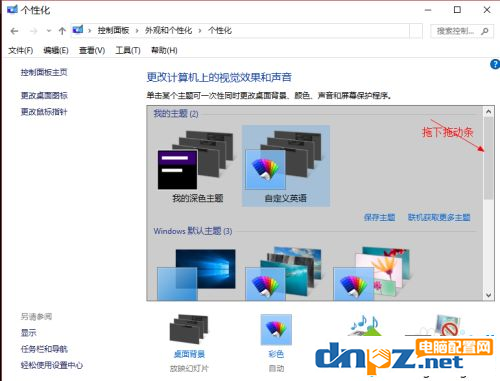Click 放映幻灯片 text under 桌面背景
Viewport: 500px width, 381px height.
[189, 369]
